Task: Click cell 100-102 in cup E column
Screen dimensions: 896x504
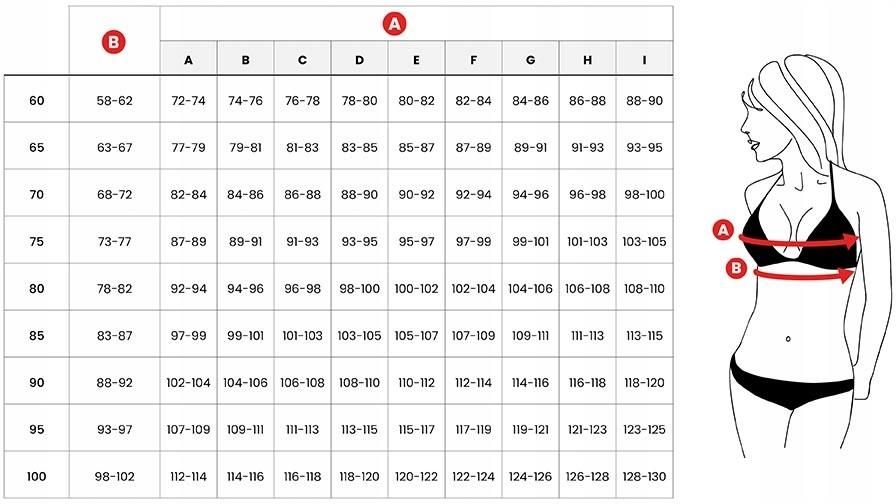Action: [417, 289]
